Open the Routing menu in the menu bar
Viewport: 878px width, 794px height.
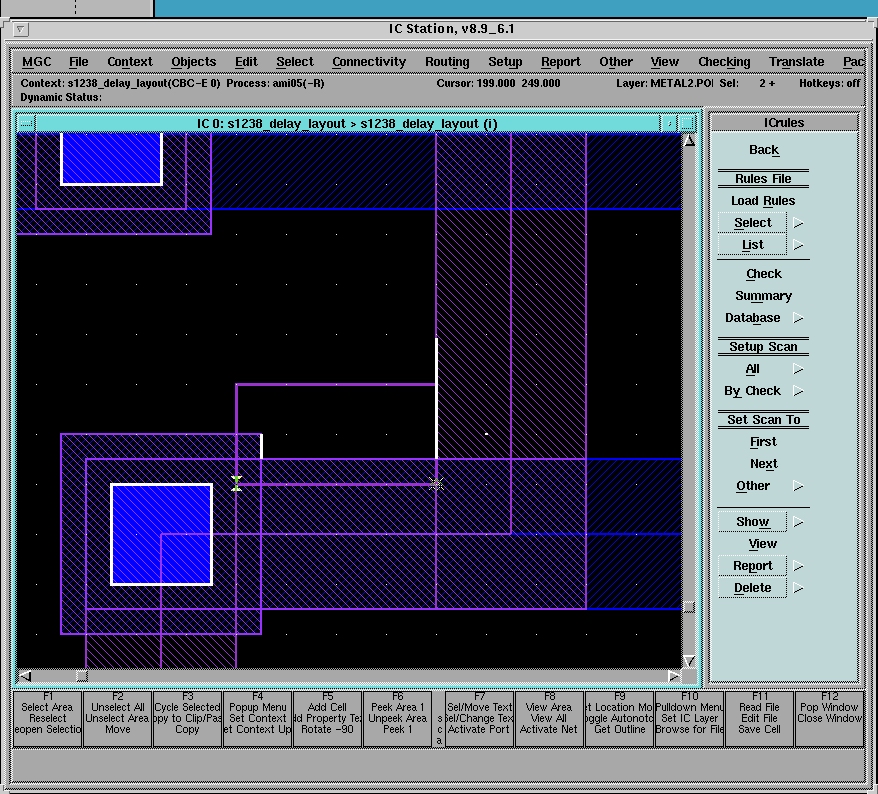(x=446, y=62)
